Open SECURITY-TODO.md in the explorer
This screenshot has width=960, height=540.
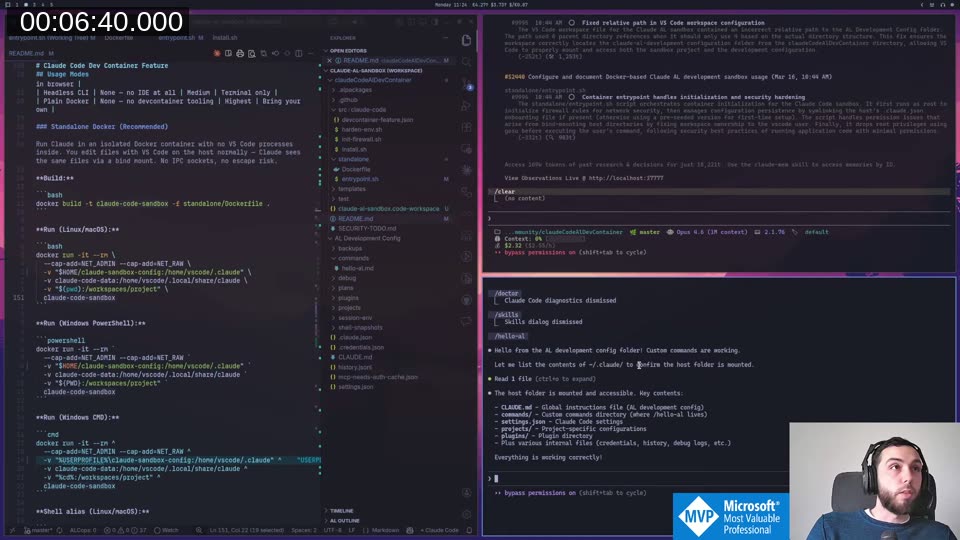367,228
